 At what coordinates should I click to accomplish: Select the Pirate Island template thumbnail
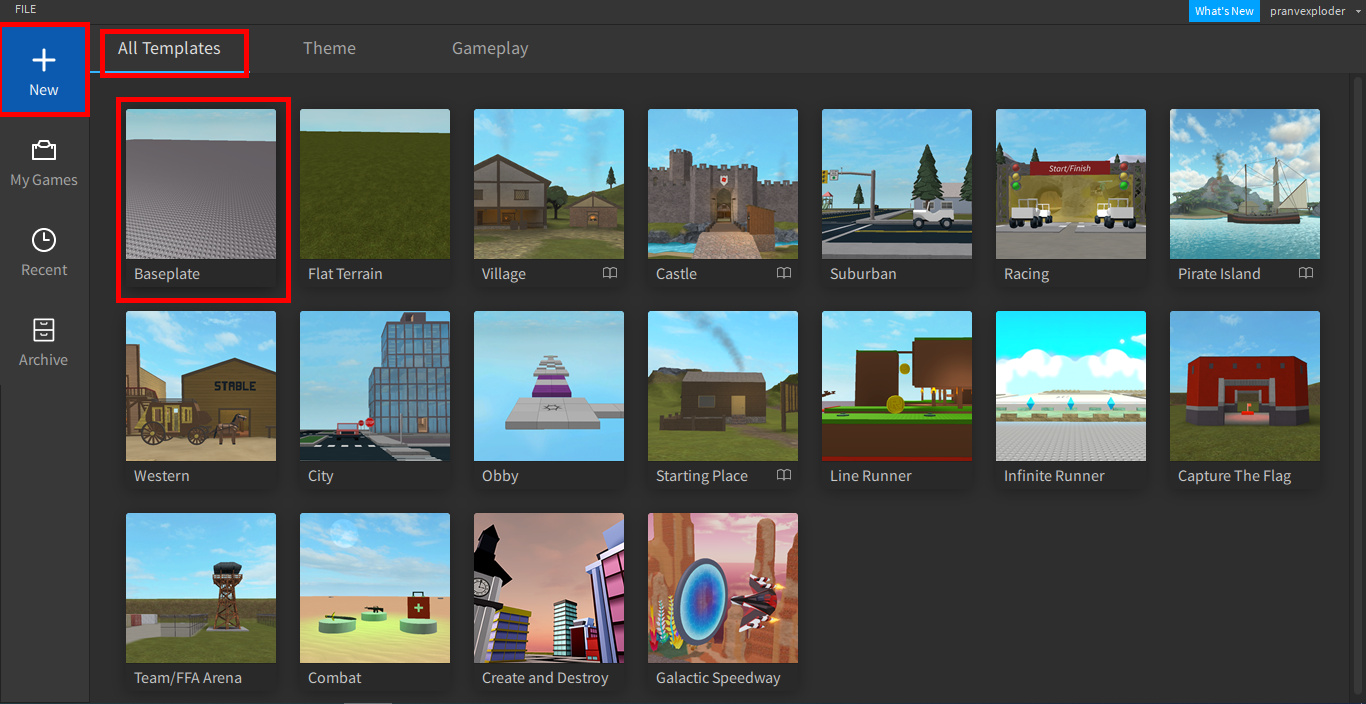point(1245,184)
